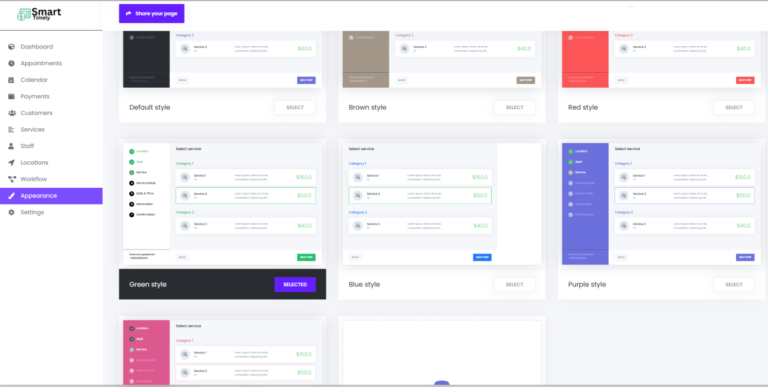Click the Customers group icon
The image size is (768, 387).
click(x=11, y=113)
